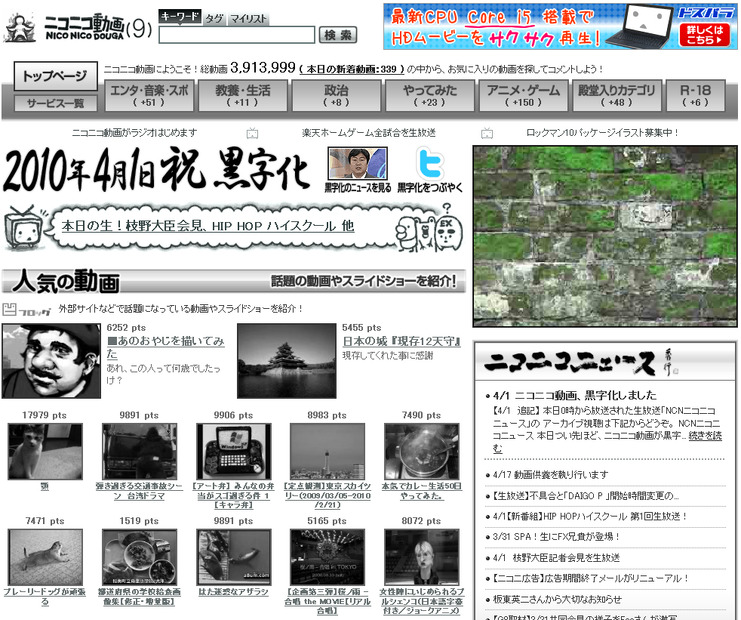Open the 黒字化 news thumbnail
This screenshot has height=620, width=741.
pyautogui.click(x=358, y=164)
